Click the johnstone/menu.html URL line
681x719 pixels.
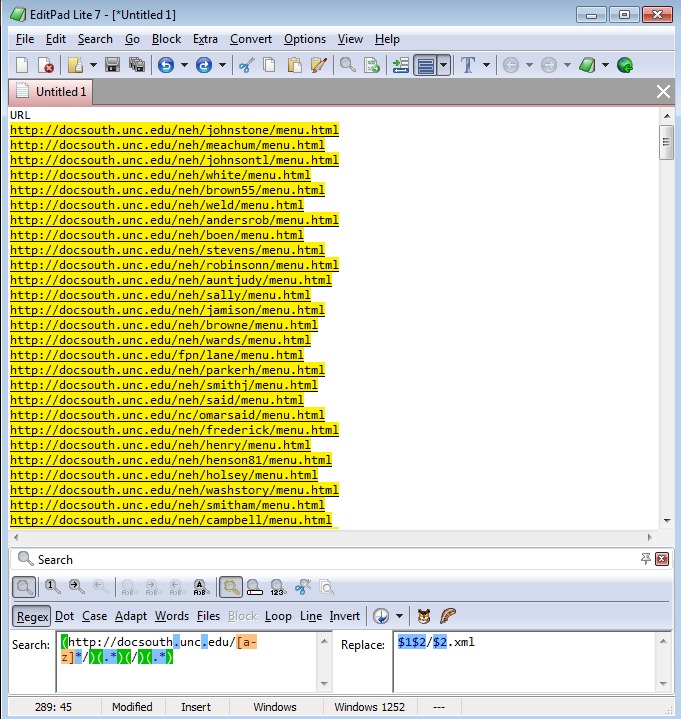click(x=174, y=130)
